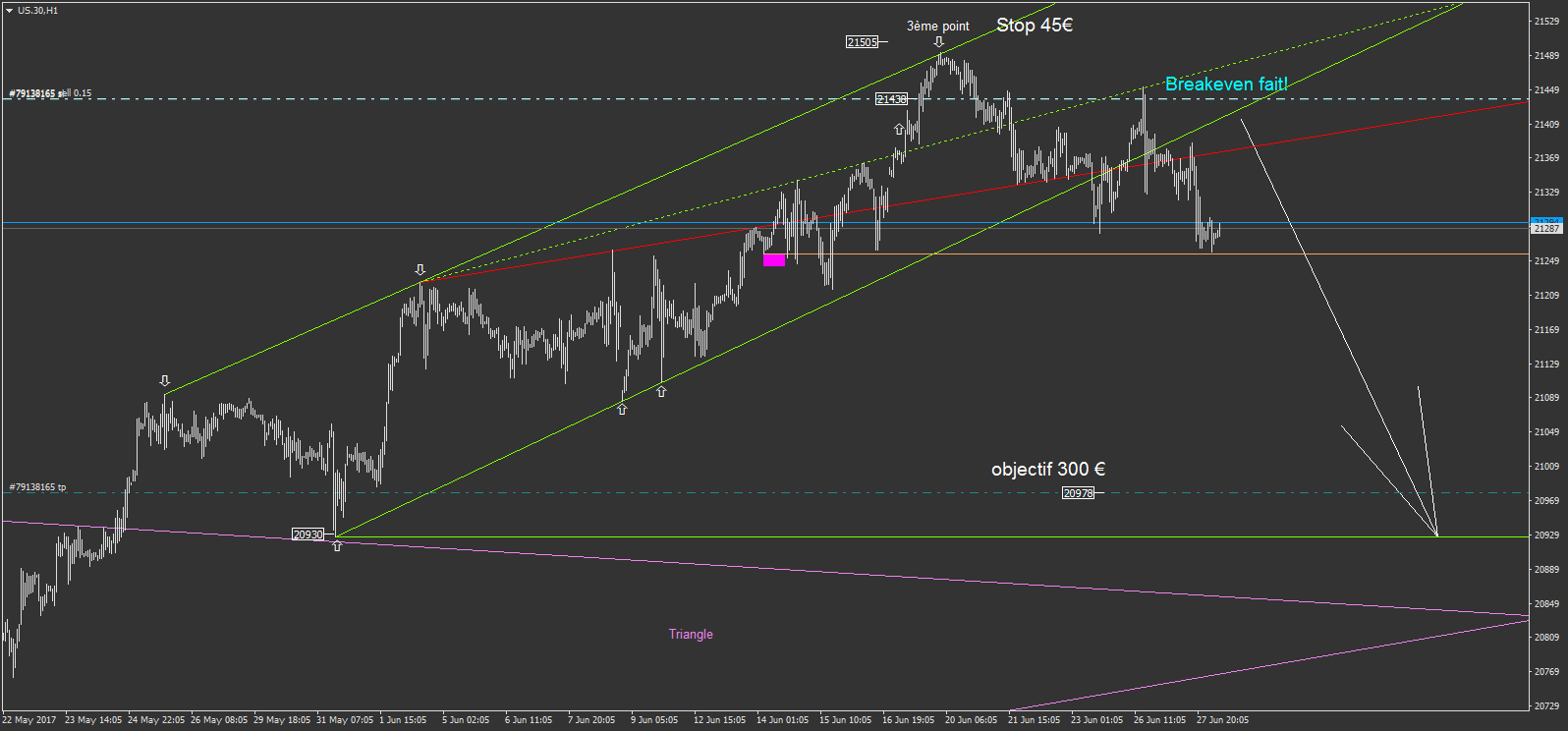Select the down arrow marker above the 21505 label
Viewport: 1568px width, 731px height.
938,42
